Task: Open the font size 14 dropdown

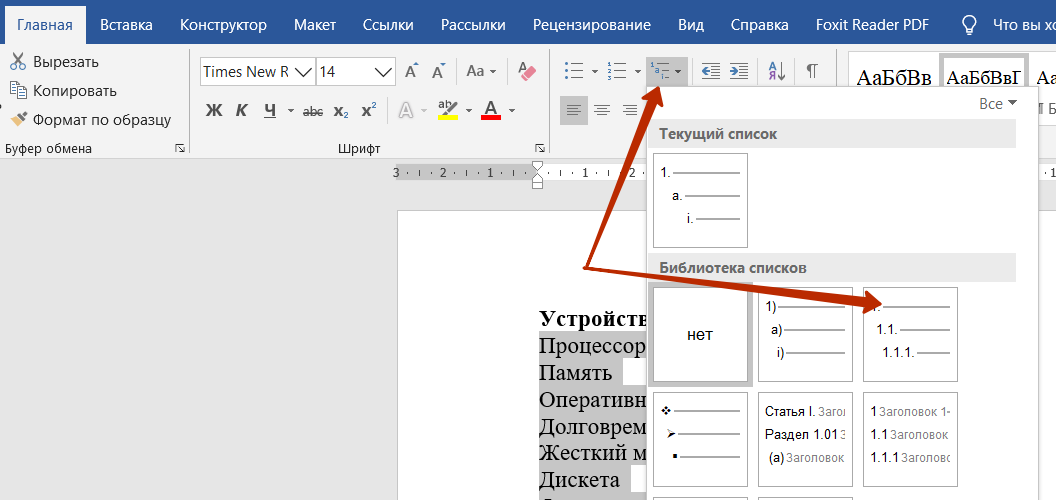Action: (384, 71)
